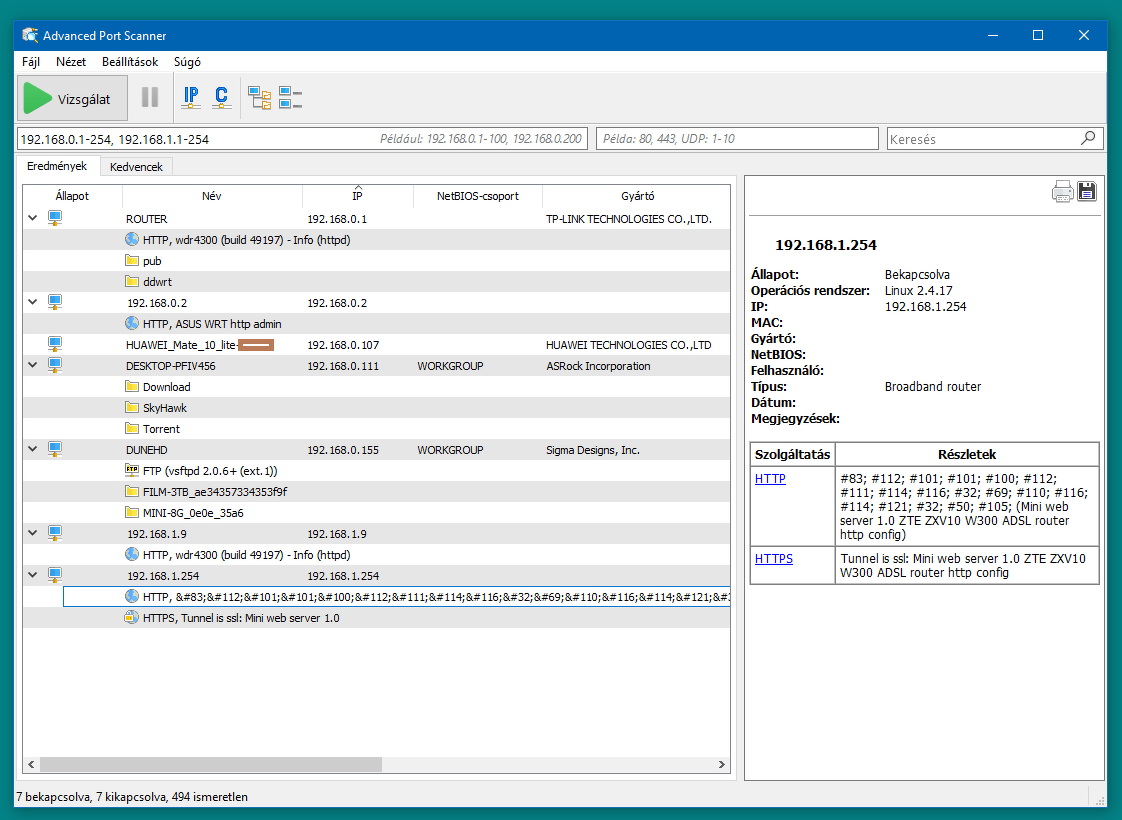Click the computer icon beside DUNEHD
This screenshot has height=820, width=1122.
[x=54, y=449]
